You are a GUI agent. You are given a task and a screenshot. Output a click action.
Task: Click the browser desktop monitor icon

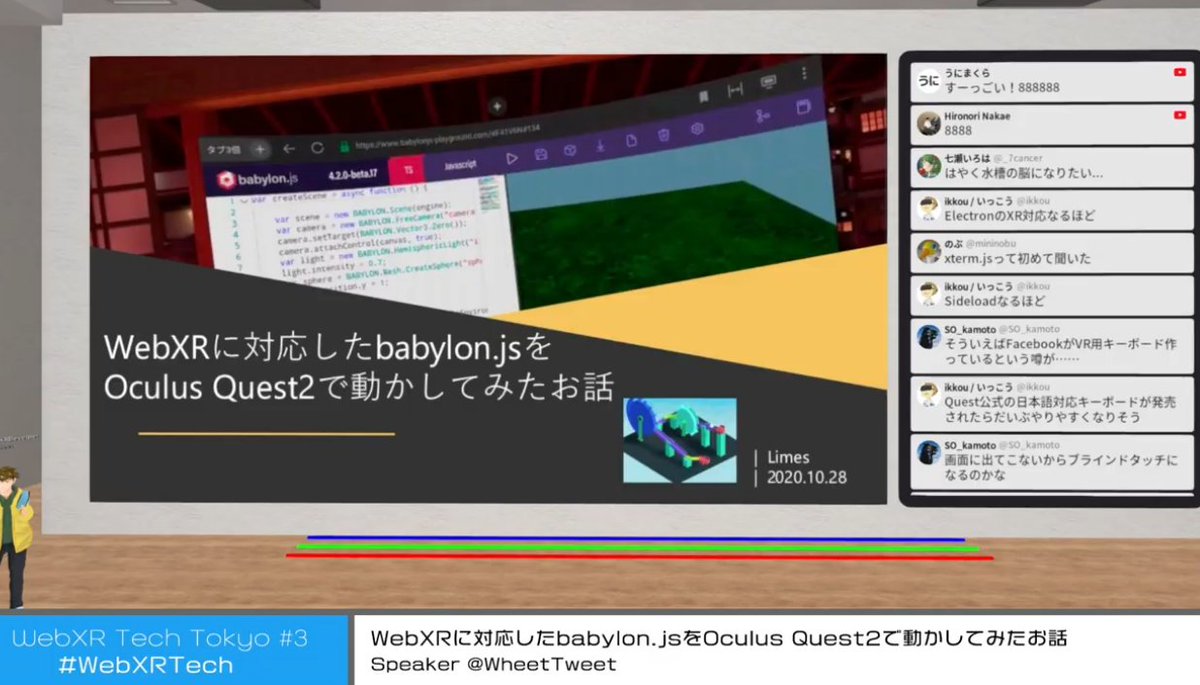click(769, 81)
